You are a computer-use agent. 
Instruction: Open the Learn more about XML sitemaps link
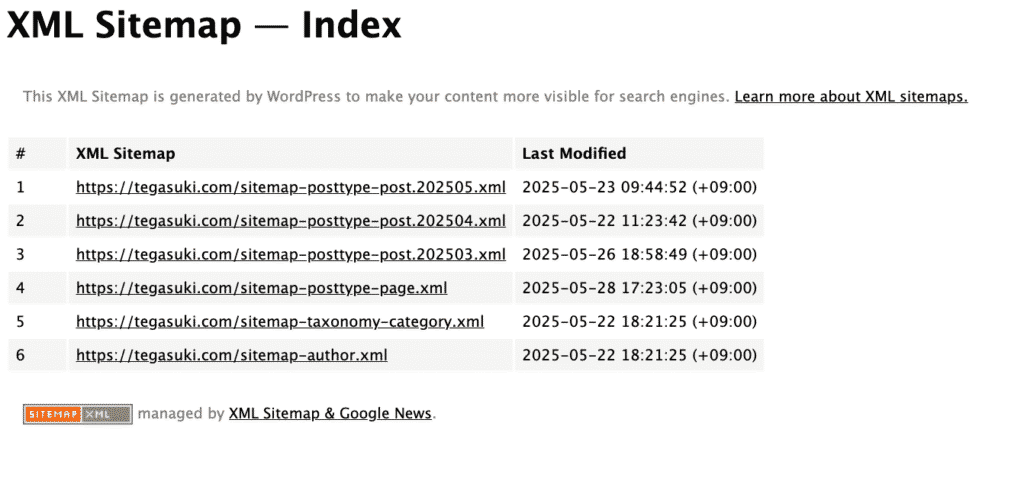(851, 97)
